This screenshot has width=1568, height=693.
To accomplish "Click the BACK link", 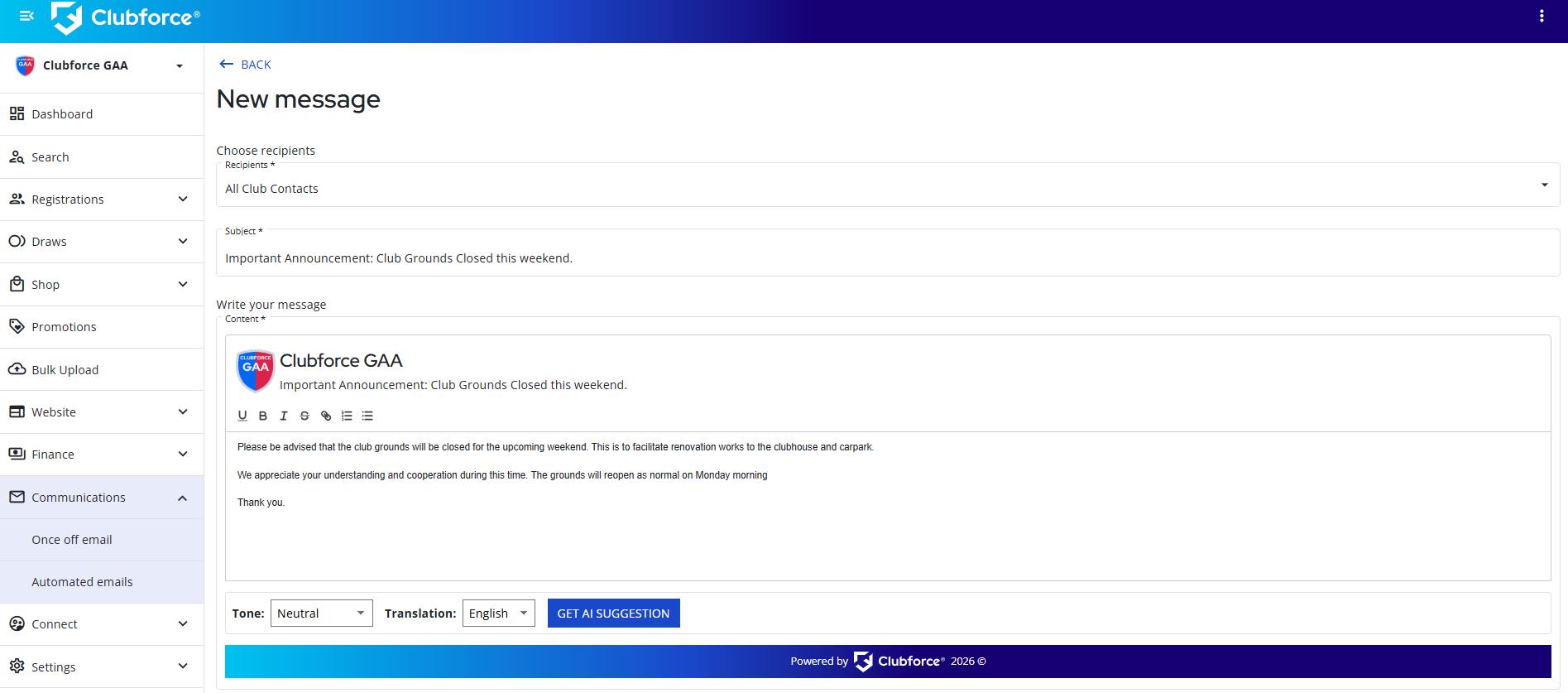I will 246,65.
